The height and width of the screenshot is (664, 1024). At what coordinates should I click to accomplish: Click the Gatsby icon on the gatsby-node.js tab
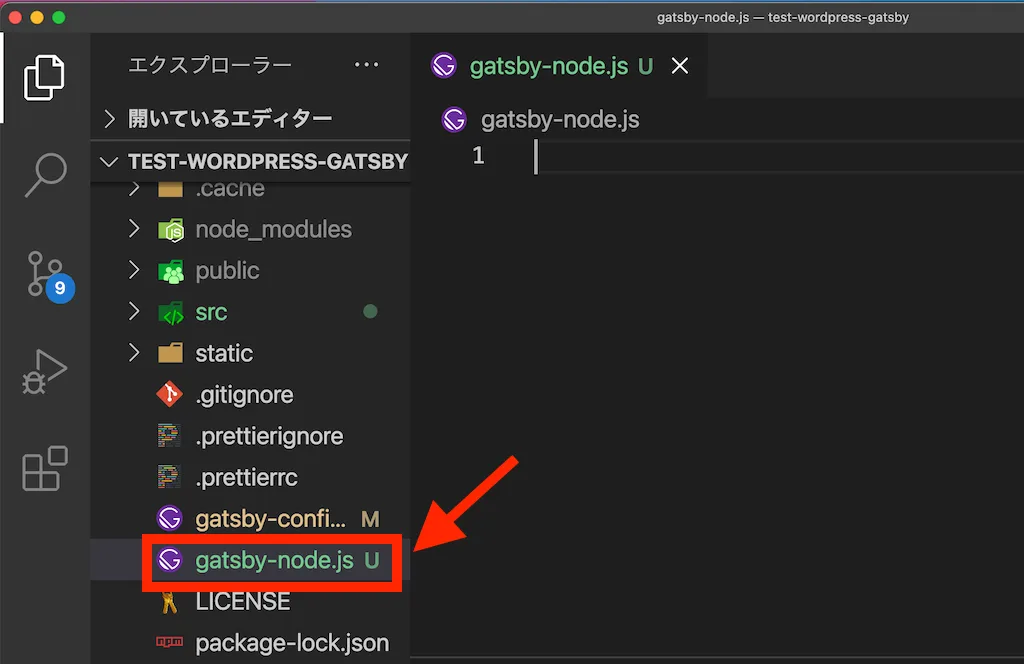pyautogui.click(x=443, y=65)
